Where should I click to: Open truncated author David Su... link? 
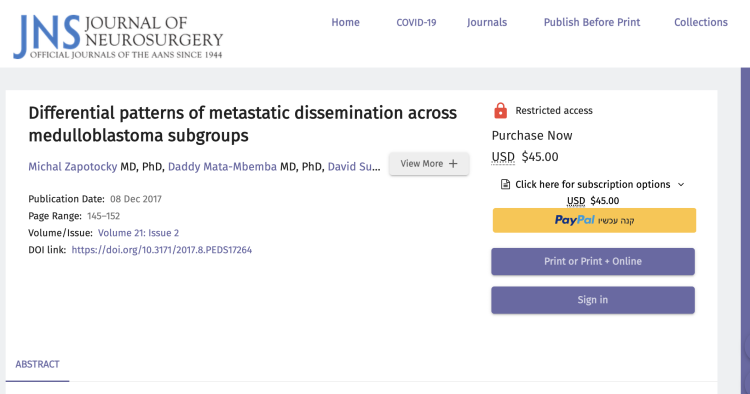click(354, 167)
